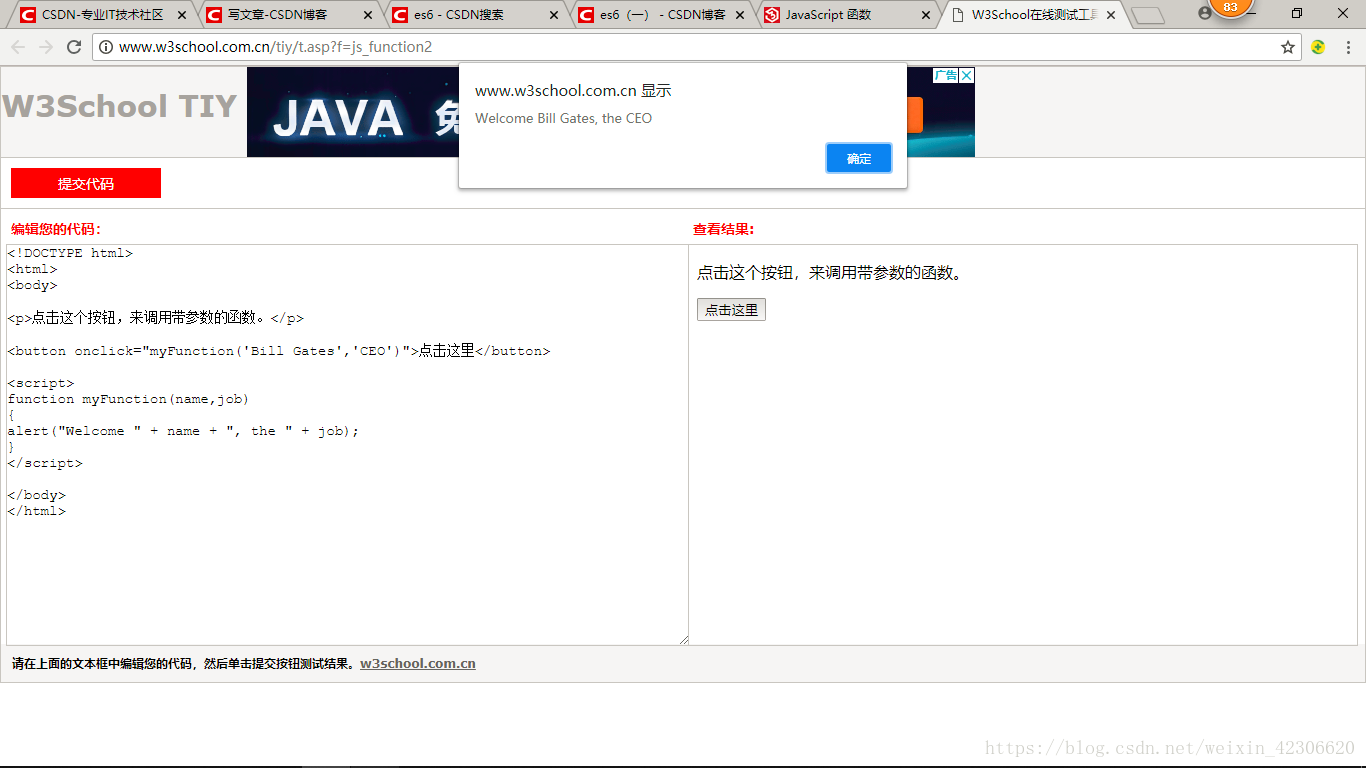The width and height of the screenshot is (1366, 768).
Task: Select the W3School在线测试工具 tab
Action: [1034, 15]
